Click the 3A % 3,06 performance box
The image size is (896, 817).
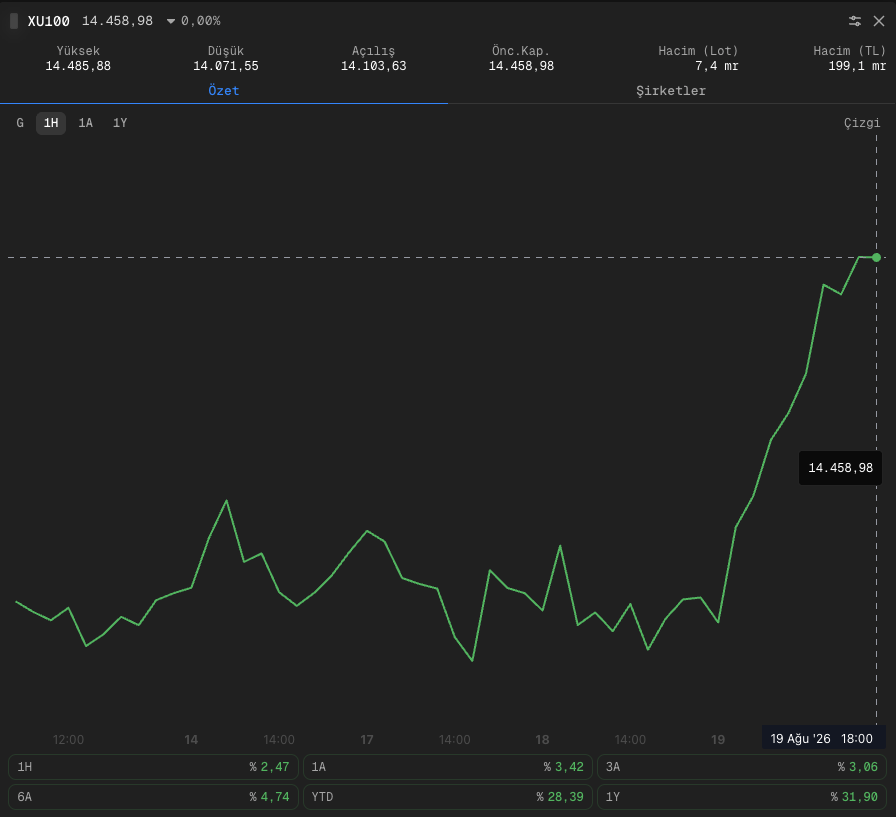pyautogui.click(x=742, y=767)
